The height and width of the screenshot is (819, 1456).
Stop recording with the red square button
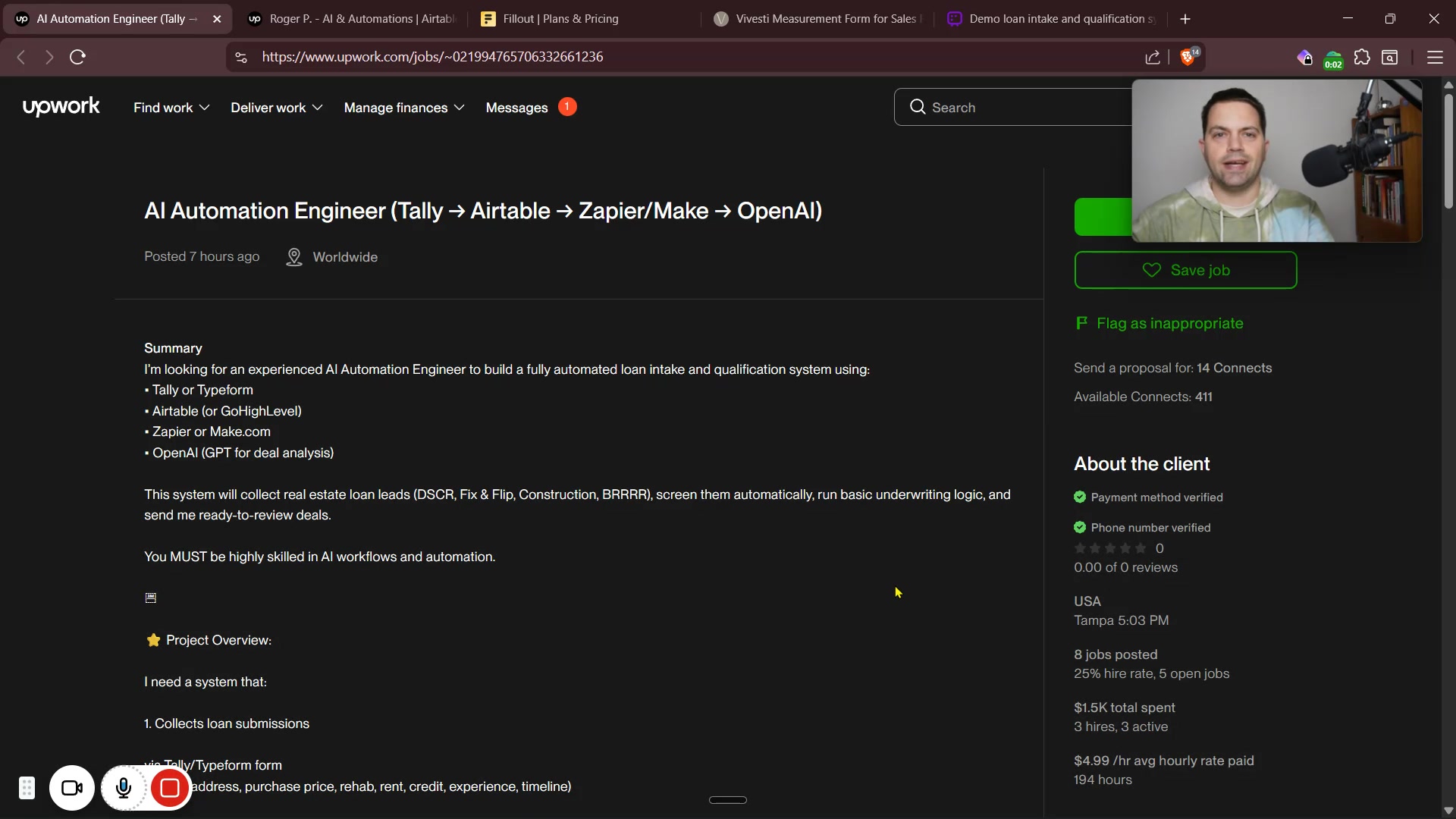click(170, 789)
